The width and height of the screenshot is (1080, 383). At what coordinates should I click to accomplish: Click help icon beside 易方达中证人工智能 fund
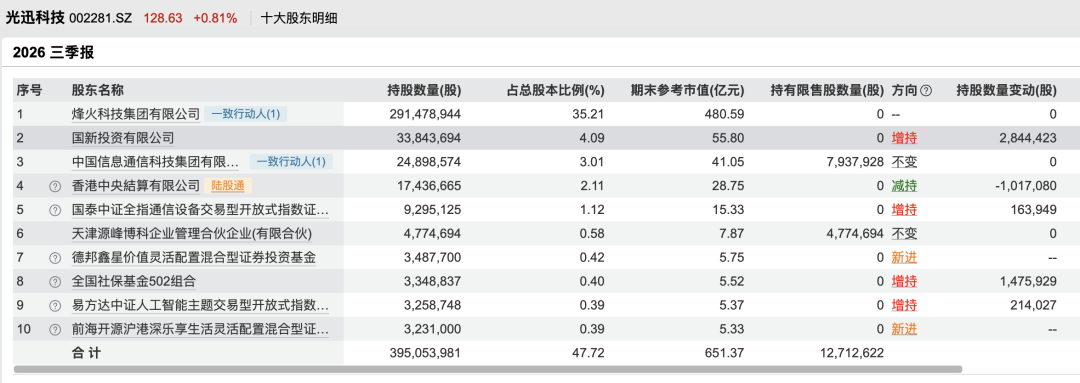click(55, 306)
